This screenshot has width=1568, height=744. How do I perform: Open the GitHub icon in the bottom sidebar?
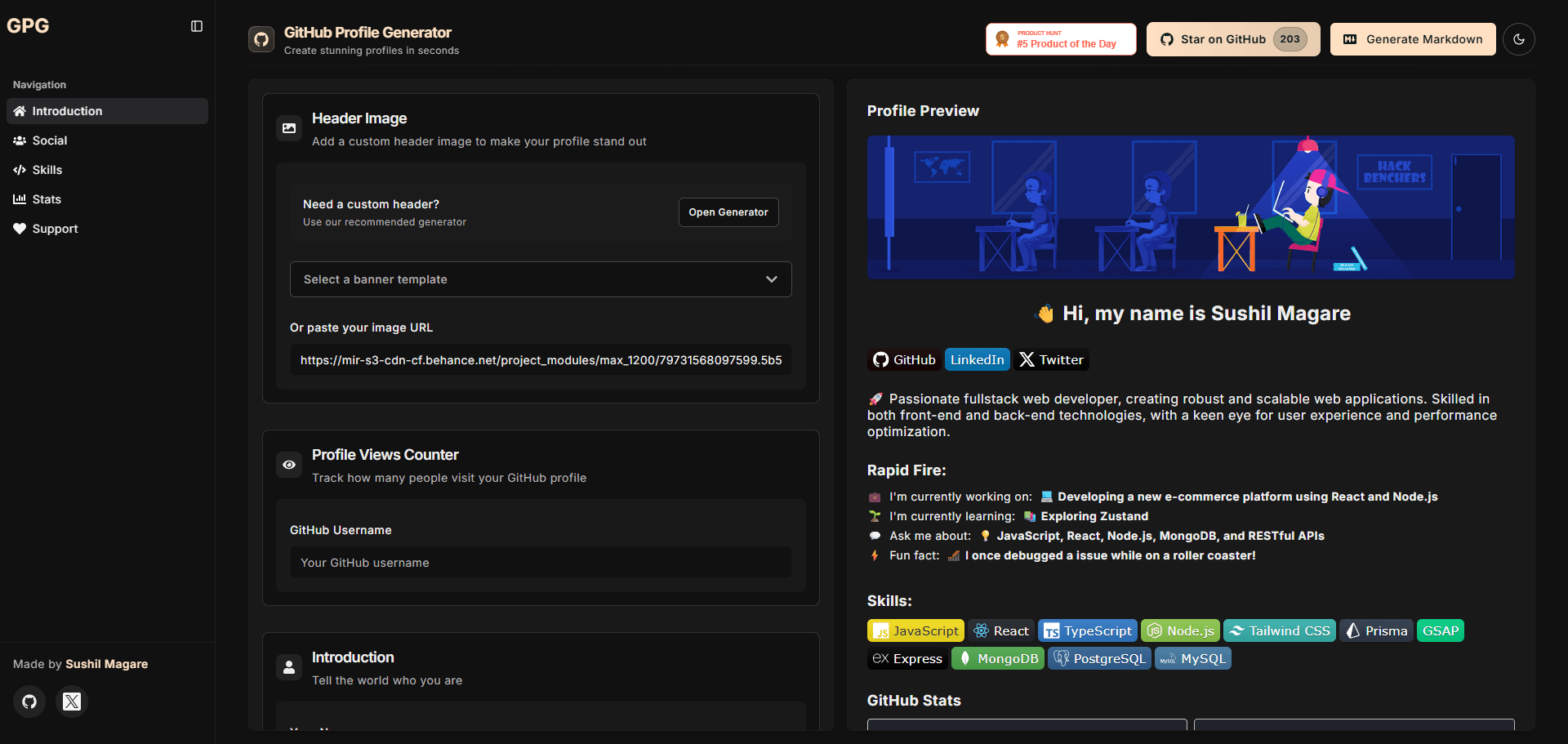pyautogui.click(x=29, y=702)
